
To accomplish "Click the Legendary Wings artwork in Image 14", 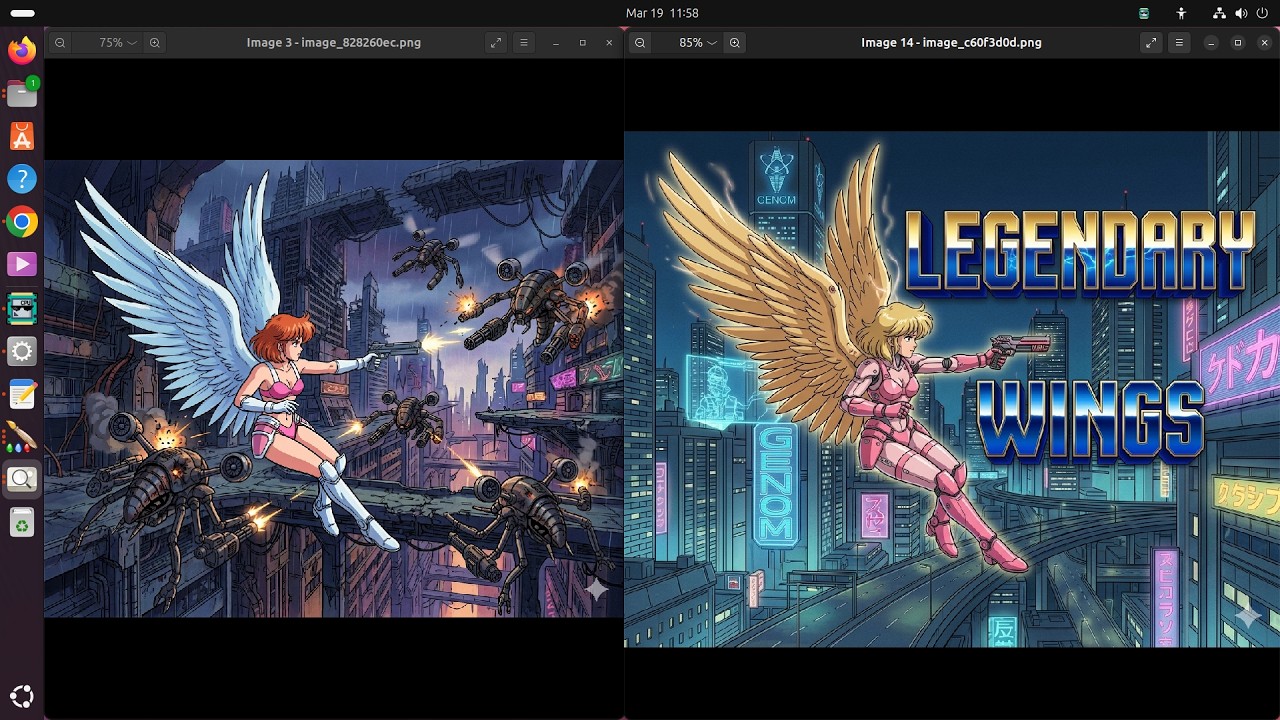I will tap(952, 389).
